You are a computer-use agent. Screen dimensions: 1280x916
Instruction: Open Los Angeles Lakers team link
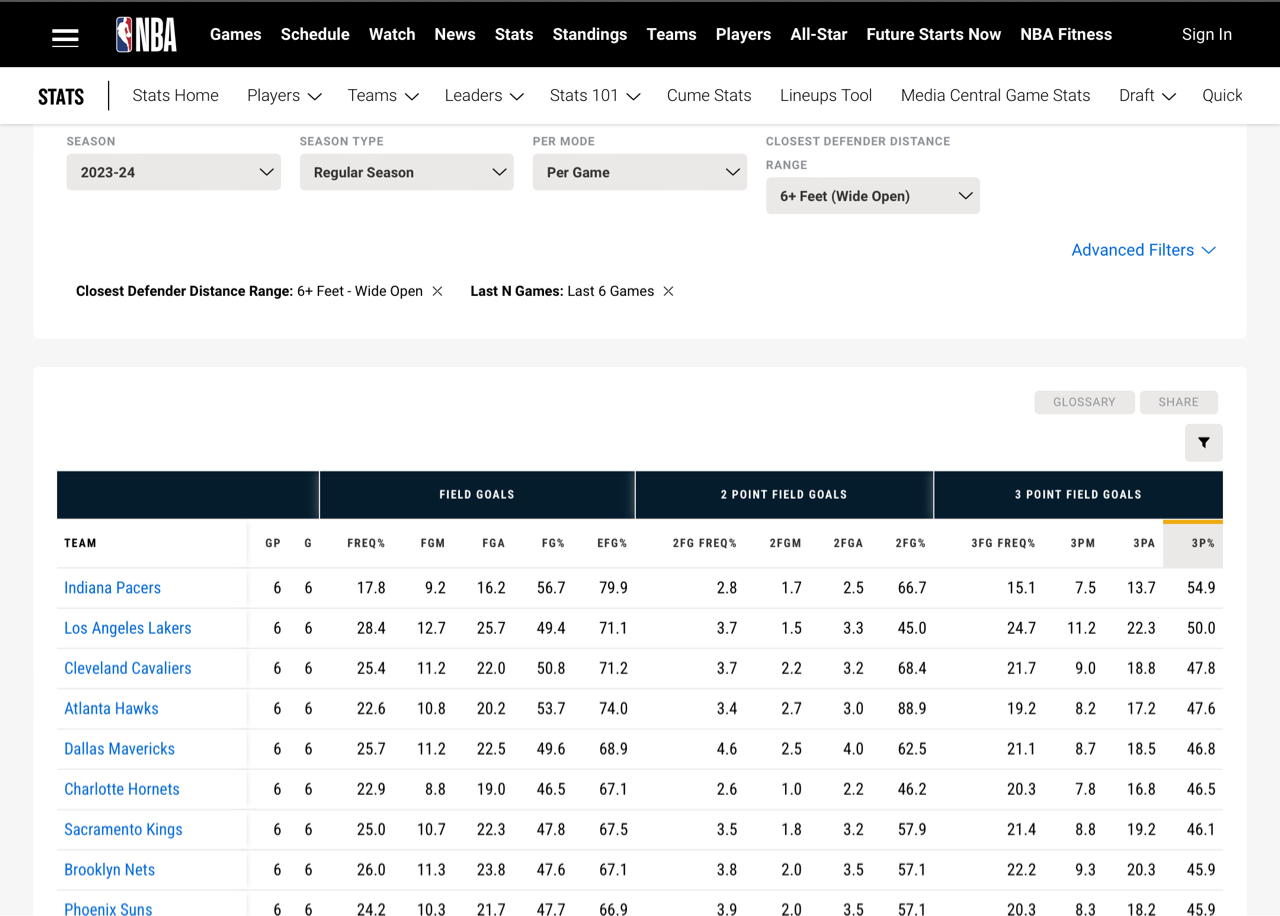click(x=128, y=628)
